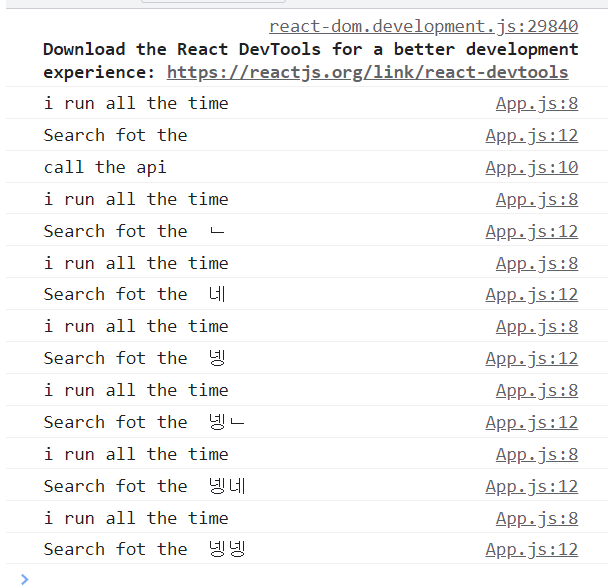Open App.js:12 link for 'Search fot the 넹네'
This screenshot has height=588, width=608.
tap(532, 486)
